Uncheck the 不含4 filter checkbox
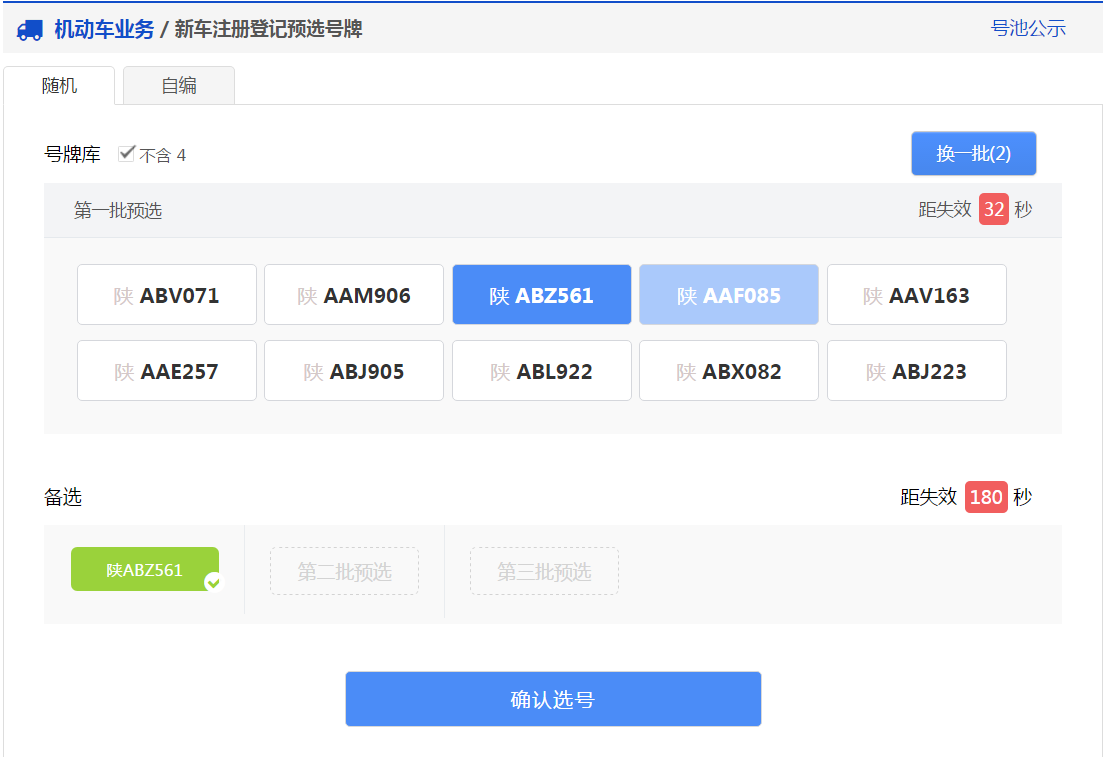Viewport: 1104px width, 757px height. (x=126, y=153)
